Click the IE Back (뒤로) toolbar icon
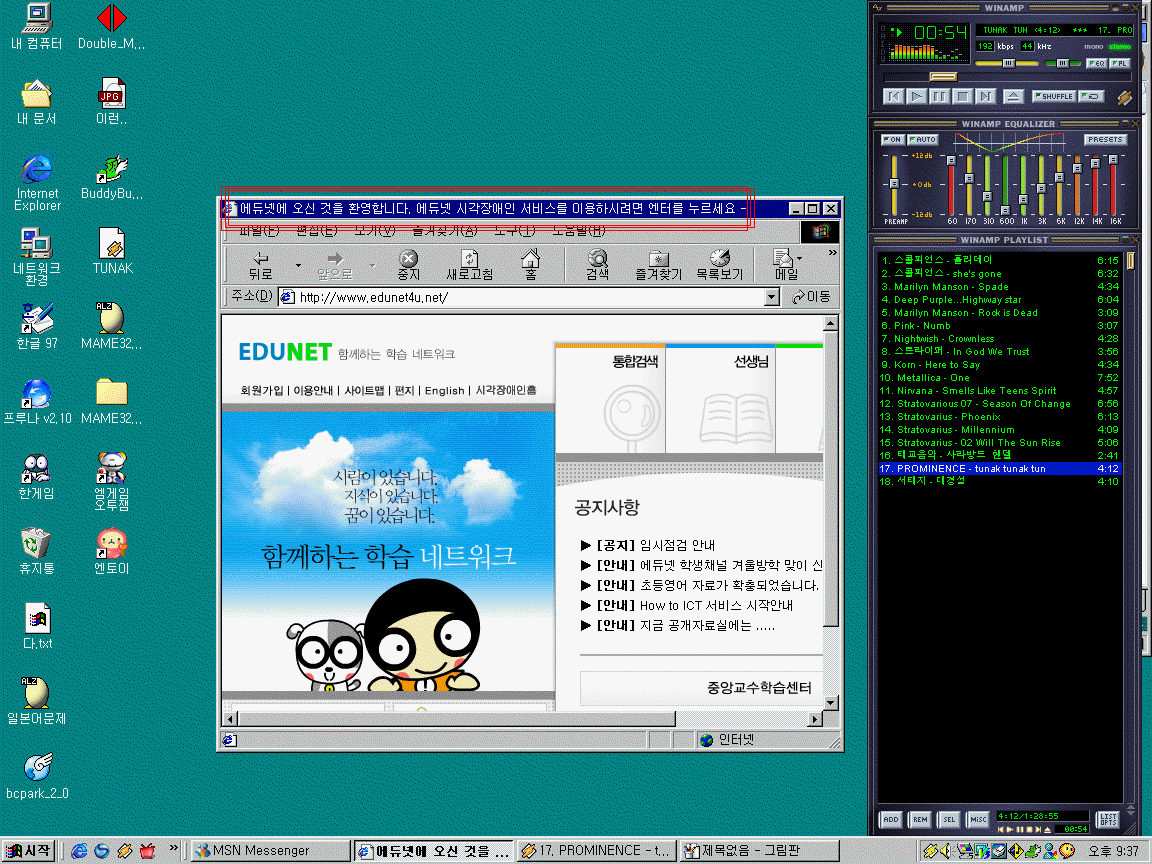This screenshot has width=1152, height=864. point(260,265)
